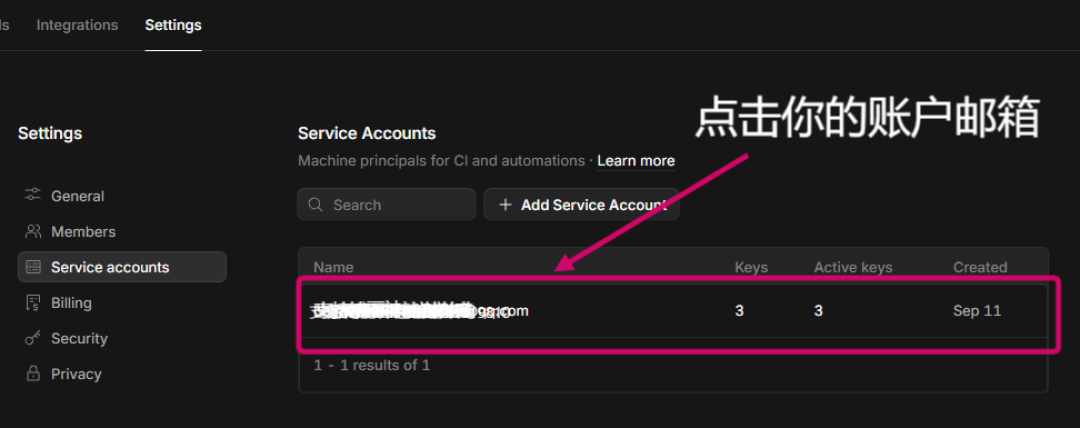1080x428 pixels.
Task: Sort by Created column header
Action: (x=979, y=267)
